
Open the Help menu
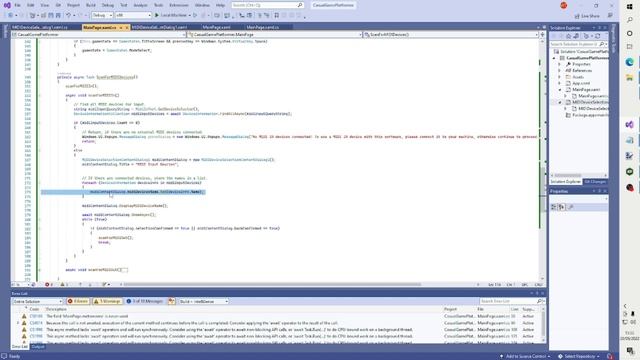coord(220,5)
